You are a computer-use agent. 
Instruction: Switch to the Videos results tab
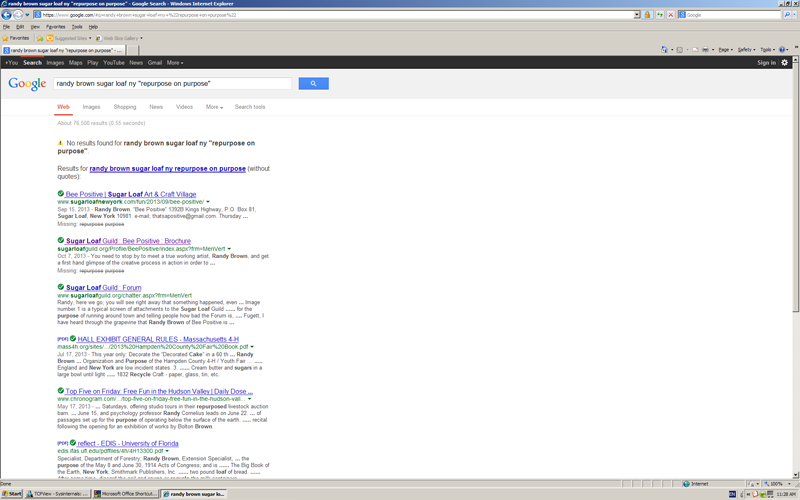click(x=184, y=107)
